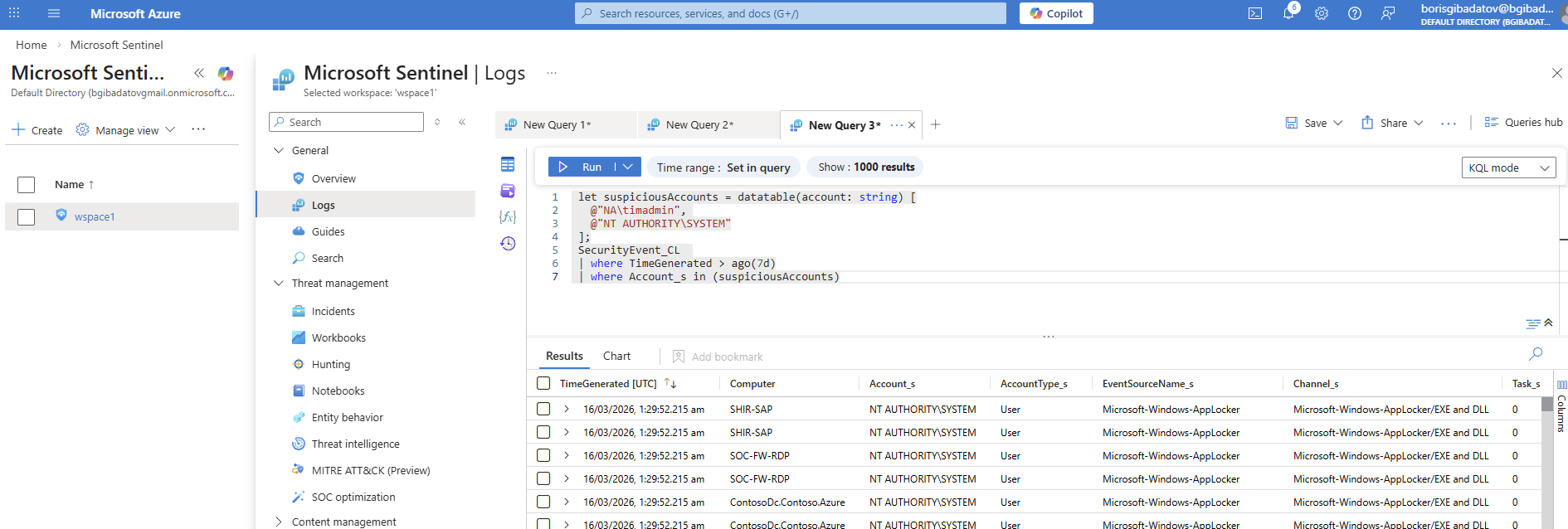Image resolution: width=1568 pixels, height=529 pixels.
Task: Click the global Azure search field
Action: [x=790, y=13]
